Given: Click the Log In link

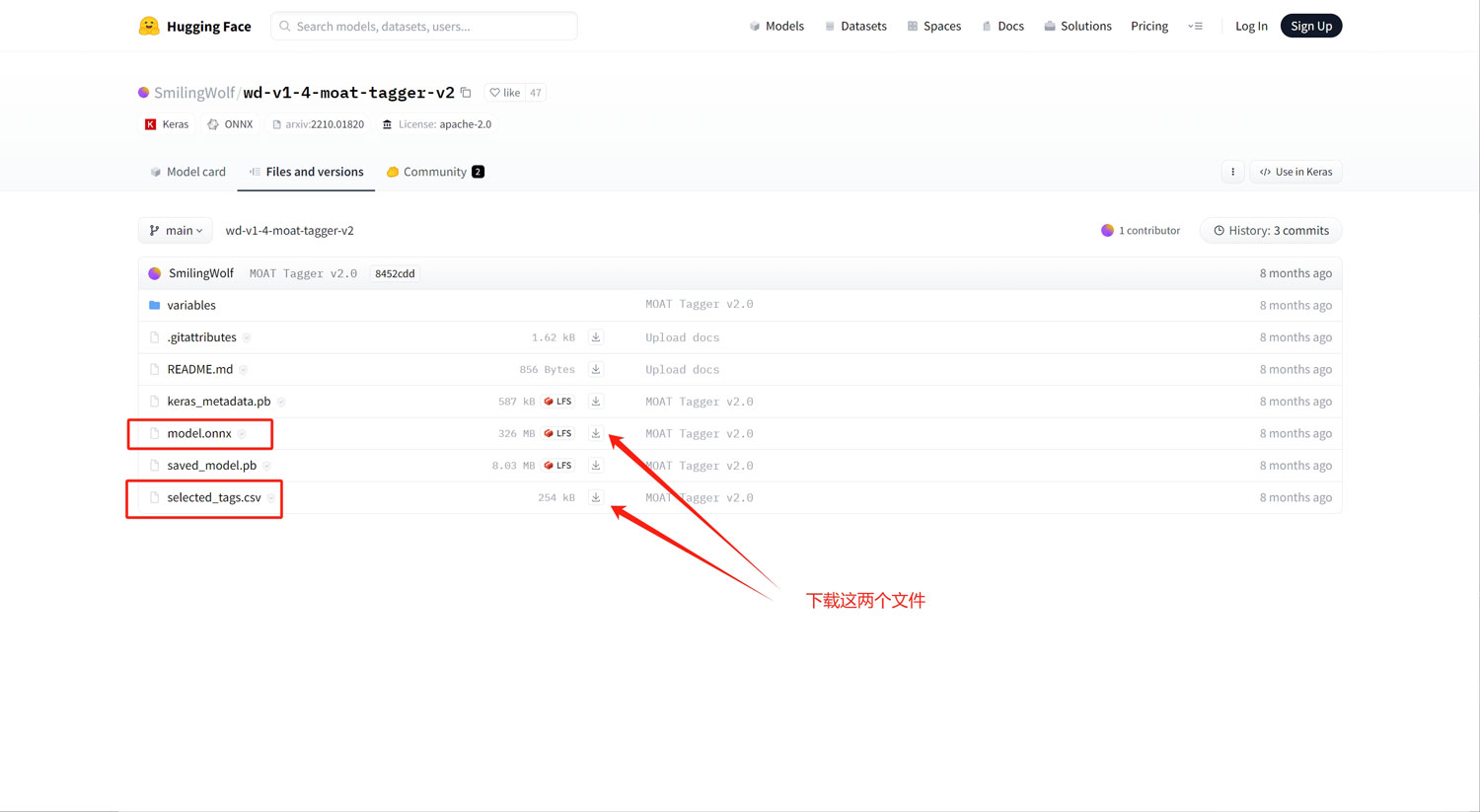Looking at the screenshot, I should click(1251, 26).
